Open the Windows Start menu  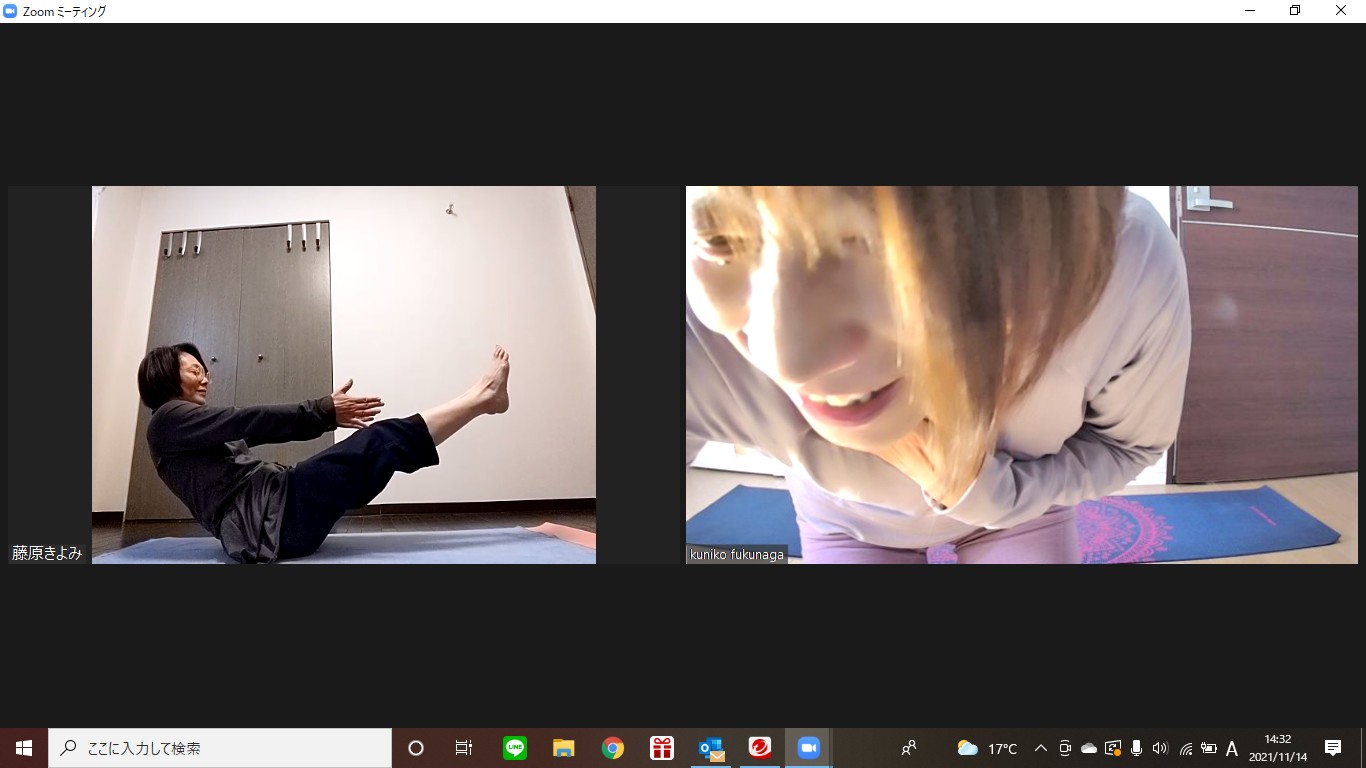tap(24, 748)
